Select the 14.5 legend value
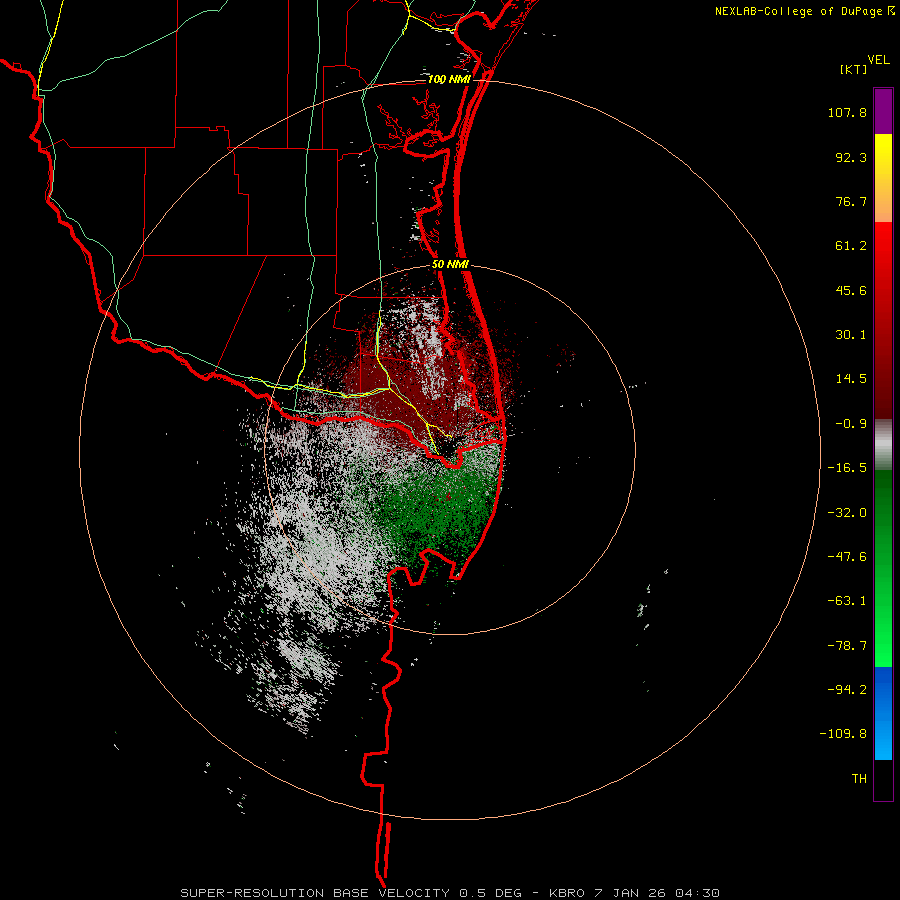The height and width of the screenshot is (900, 900). tap(851, 379)
